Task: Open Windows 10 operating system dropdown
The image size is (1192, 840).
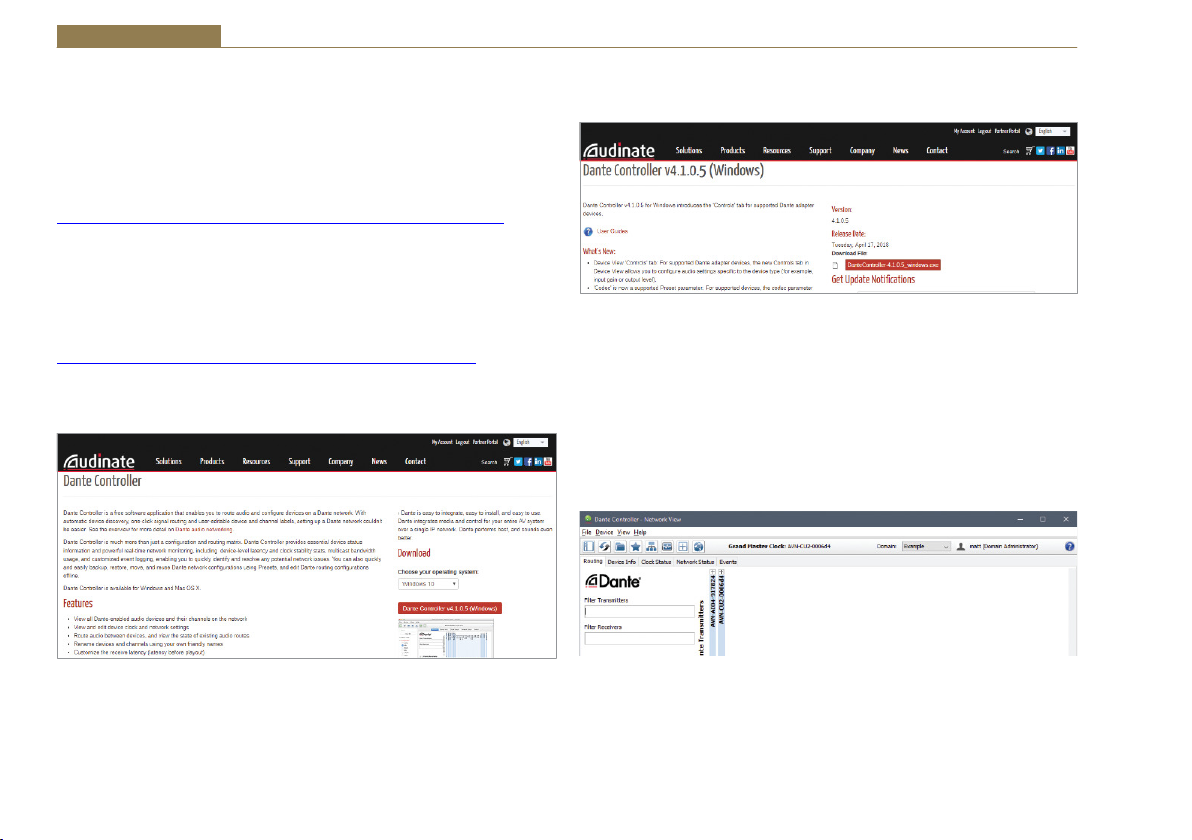Action: point(428,584)
